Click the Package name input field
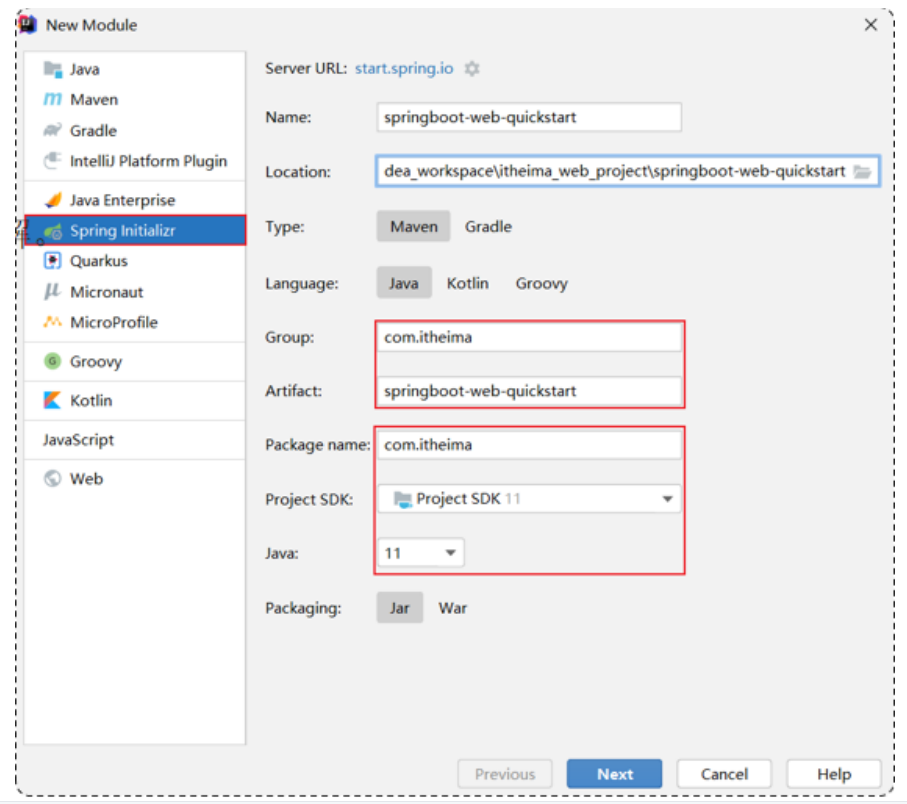Image resolution: width=907 pixels, height=804 pixels. (529, 445)
